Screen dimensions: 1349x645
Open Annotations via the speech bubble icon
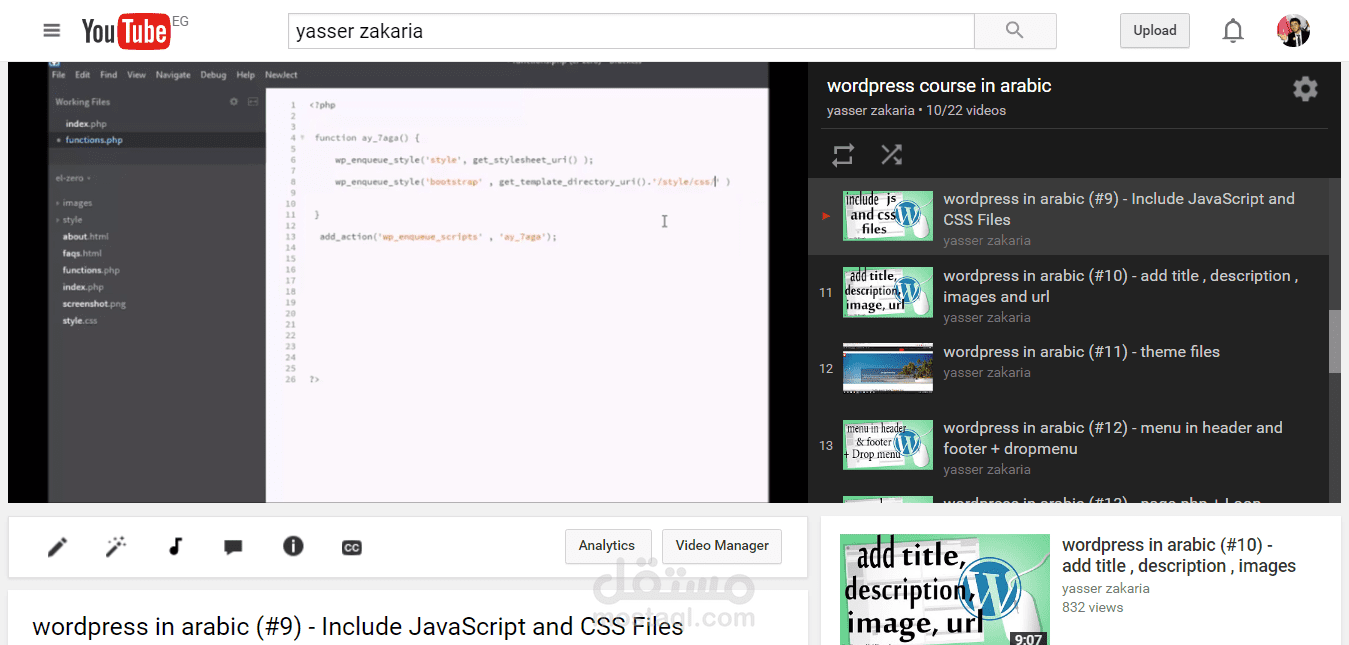(x=233, y=546)
